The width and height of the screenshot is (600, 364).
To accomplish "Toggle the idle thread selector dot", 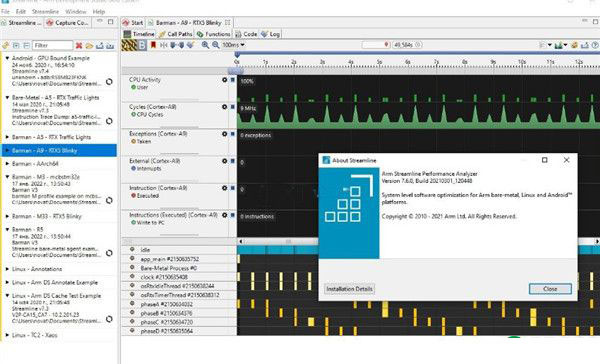I will 132,249.
